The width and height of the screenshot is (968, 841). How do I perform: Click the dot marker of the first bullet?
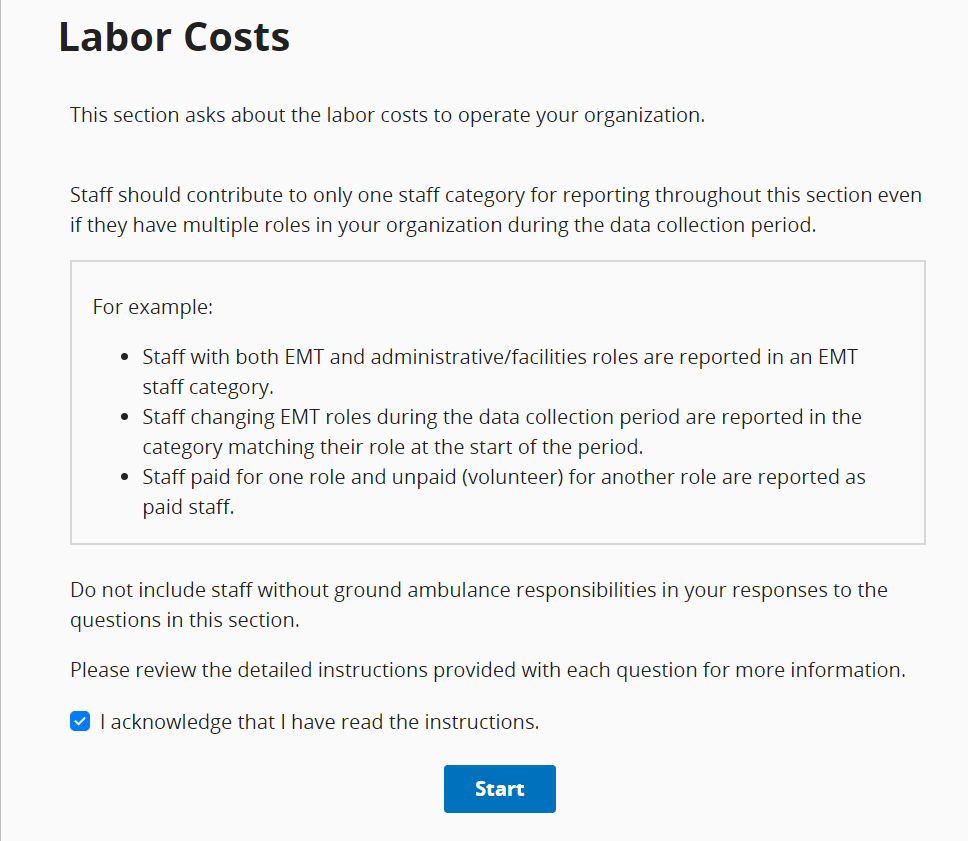coord(124,357)
